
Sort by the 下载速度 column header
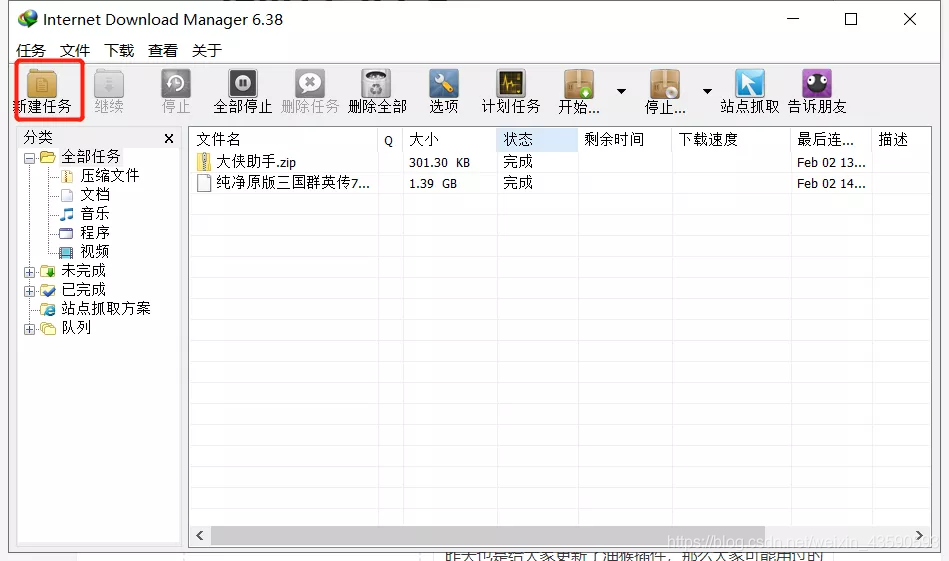[x=731, y=140]
